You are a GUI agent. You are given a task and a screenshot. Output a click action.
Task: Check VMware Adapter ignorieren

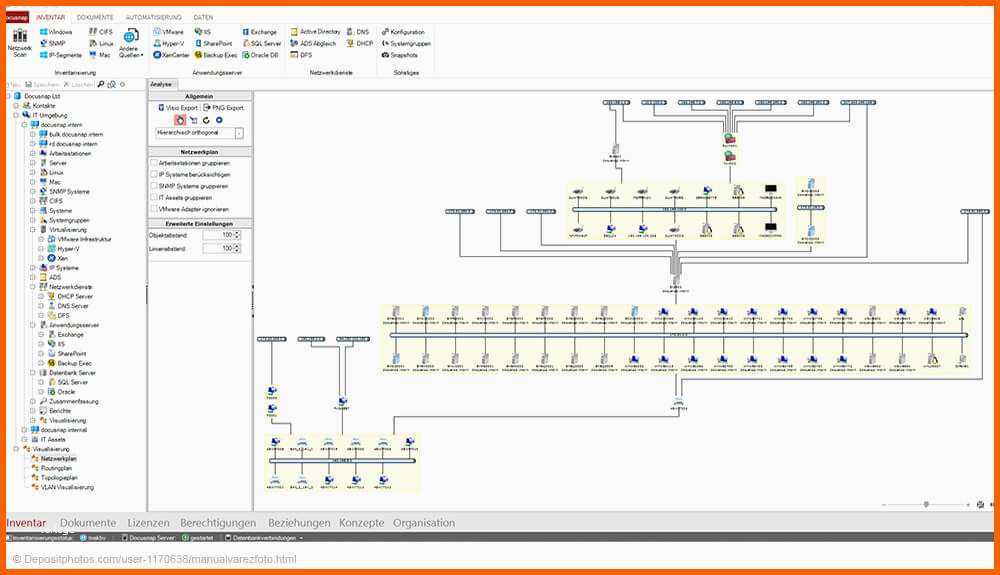point(154,209)
